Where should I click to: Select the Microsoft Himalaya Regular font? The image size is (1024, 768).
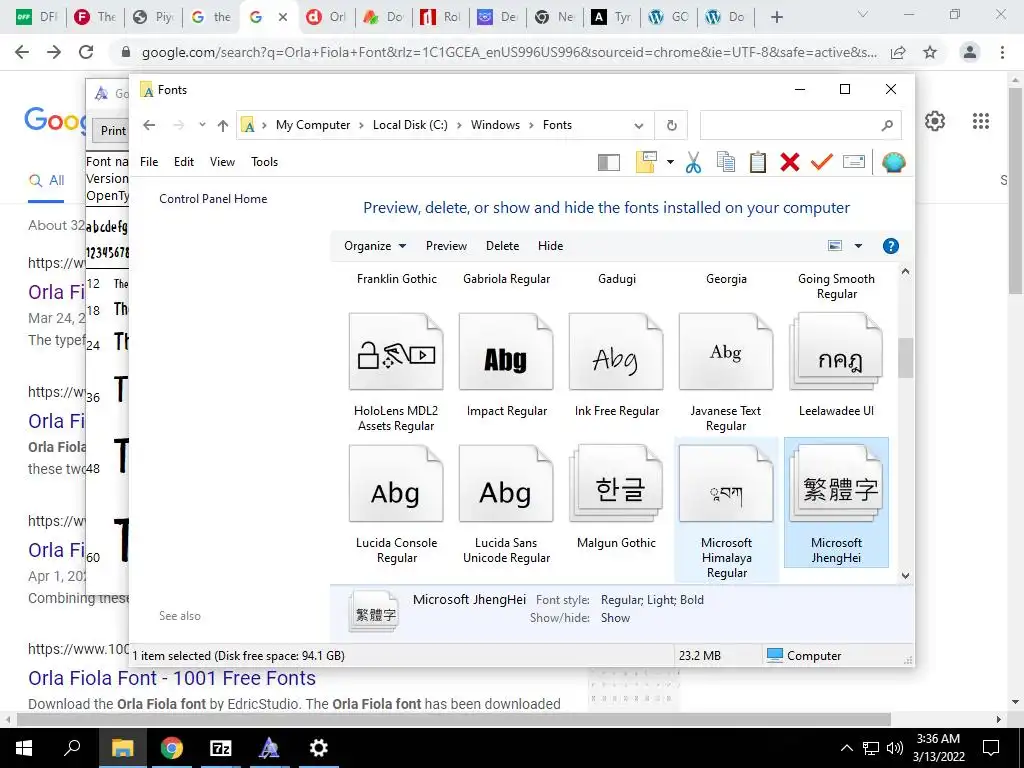[x=726, y=511]
